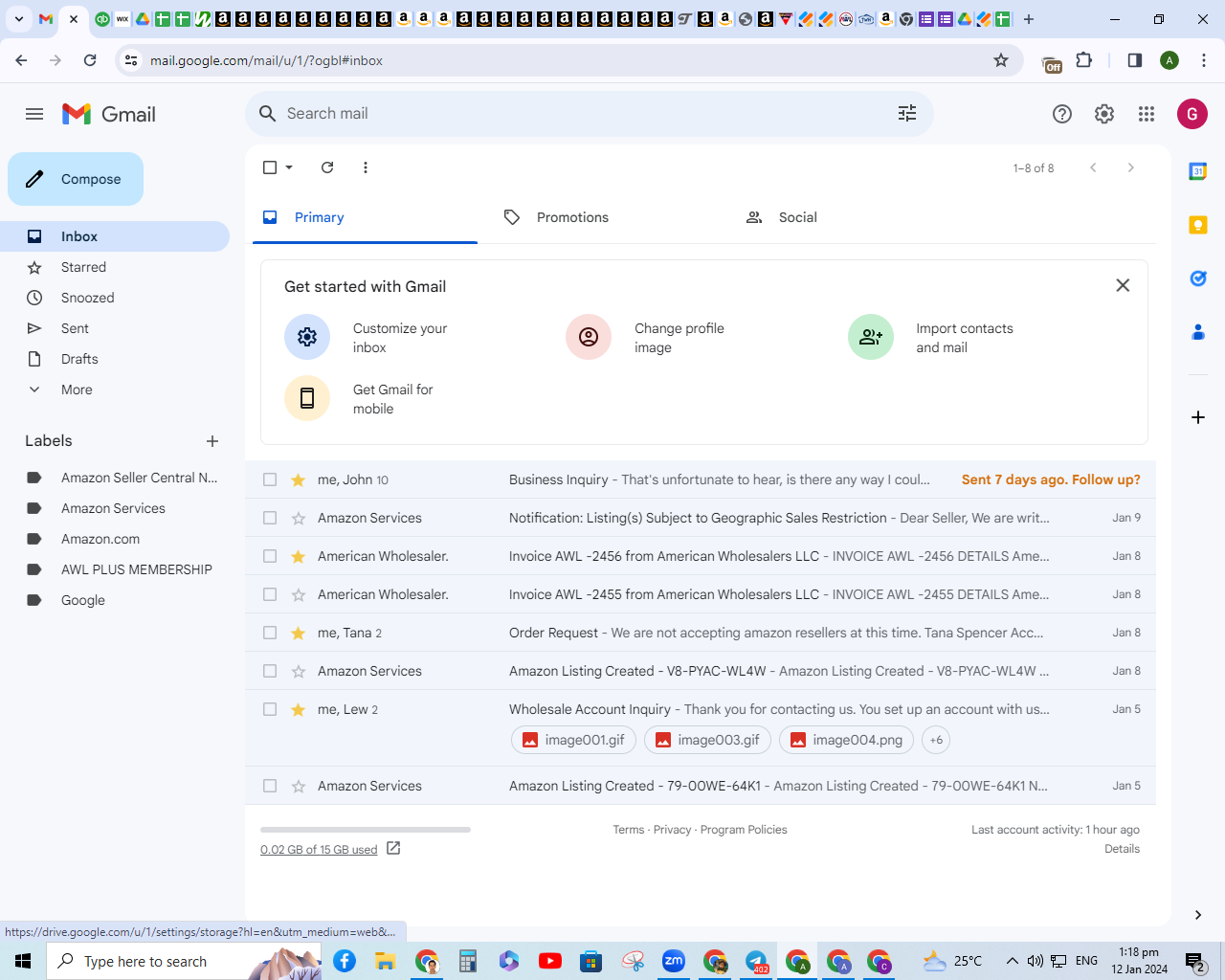The image size is (1225, 980).
Task: Show the side panel arrow
Action: [x=1198, y=915]
